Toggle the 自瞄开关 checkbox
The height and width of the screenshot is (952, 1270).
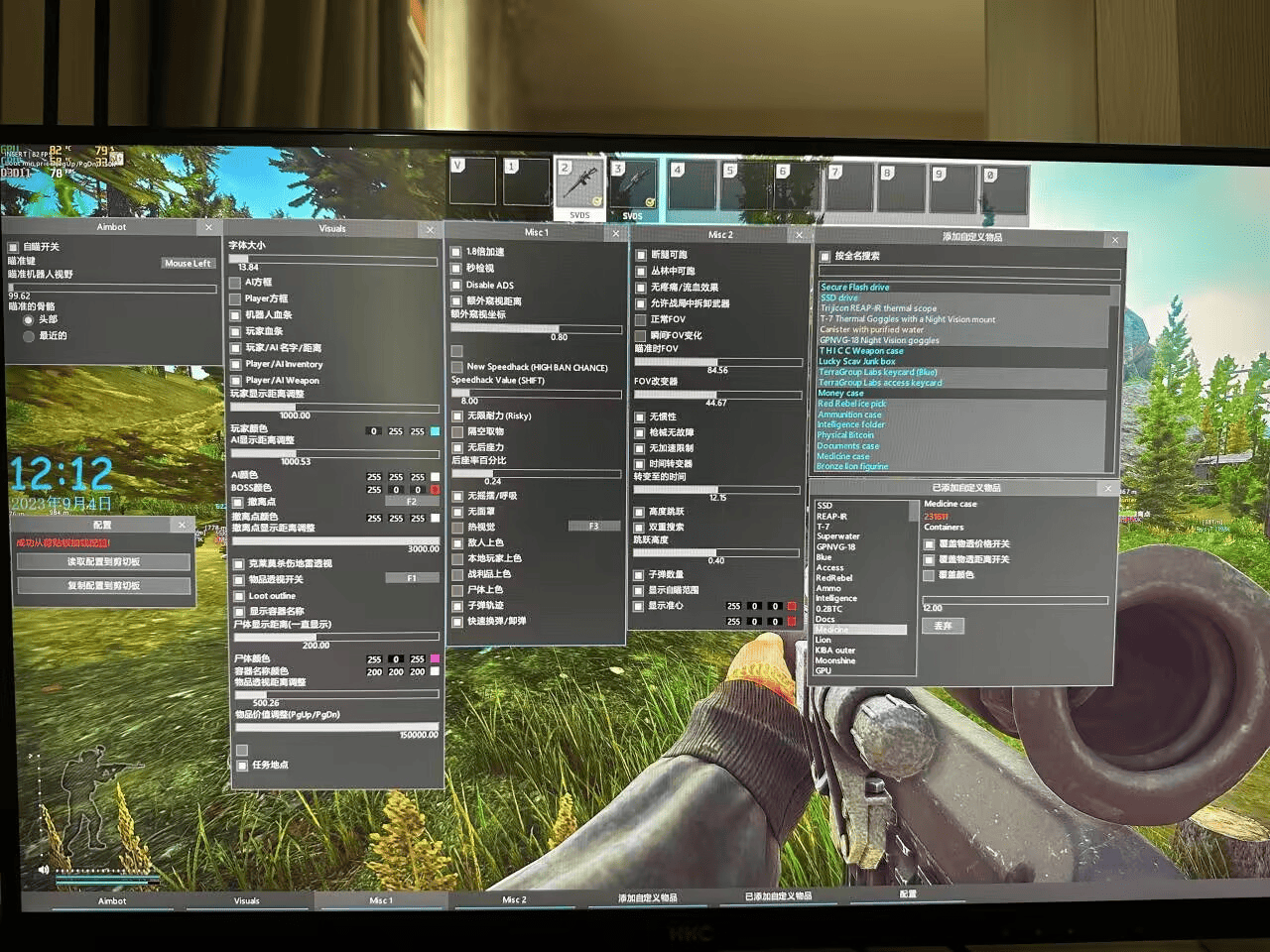pyautogui.click(x=14, y=247)
